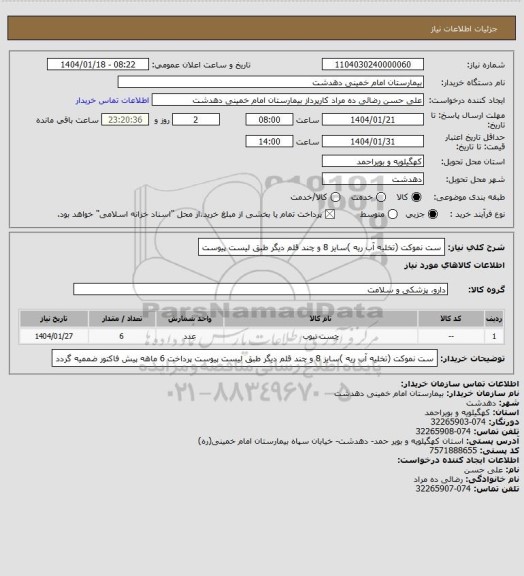
Task: Click the buyer organization name field
Action: tap(270, 82)
